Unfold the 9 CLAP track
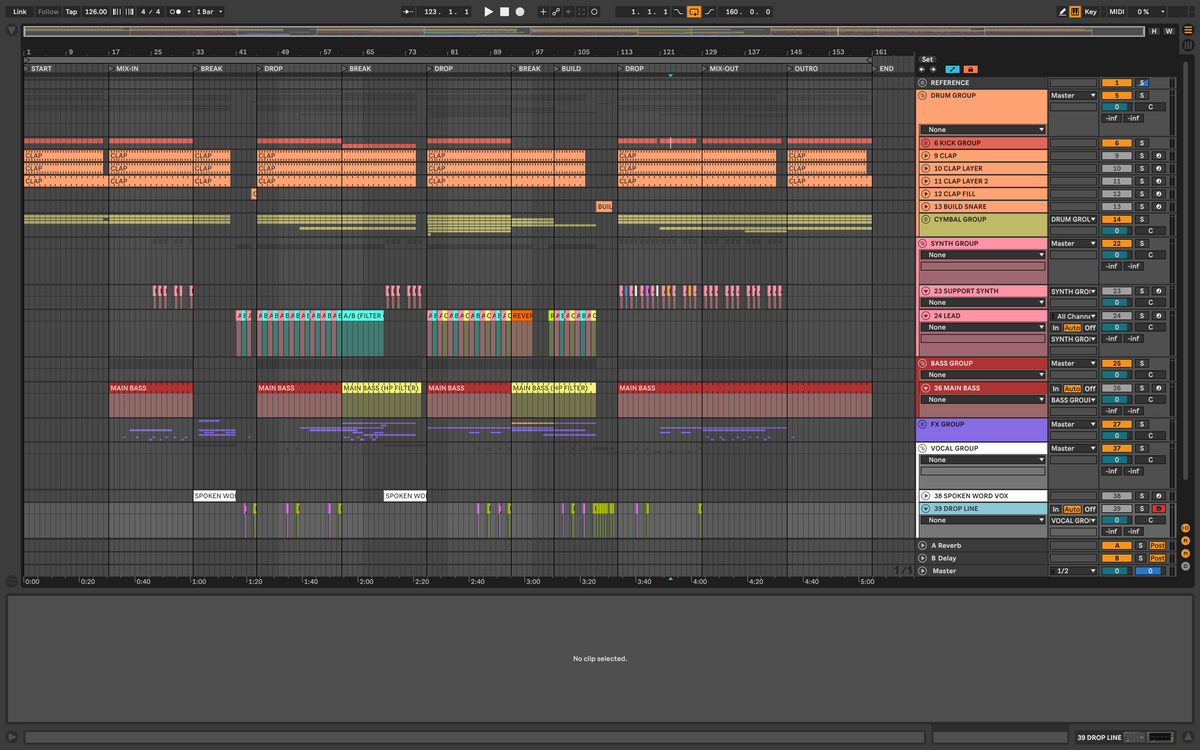 click(925, 156)
